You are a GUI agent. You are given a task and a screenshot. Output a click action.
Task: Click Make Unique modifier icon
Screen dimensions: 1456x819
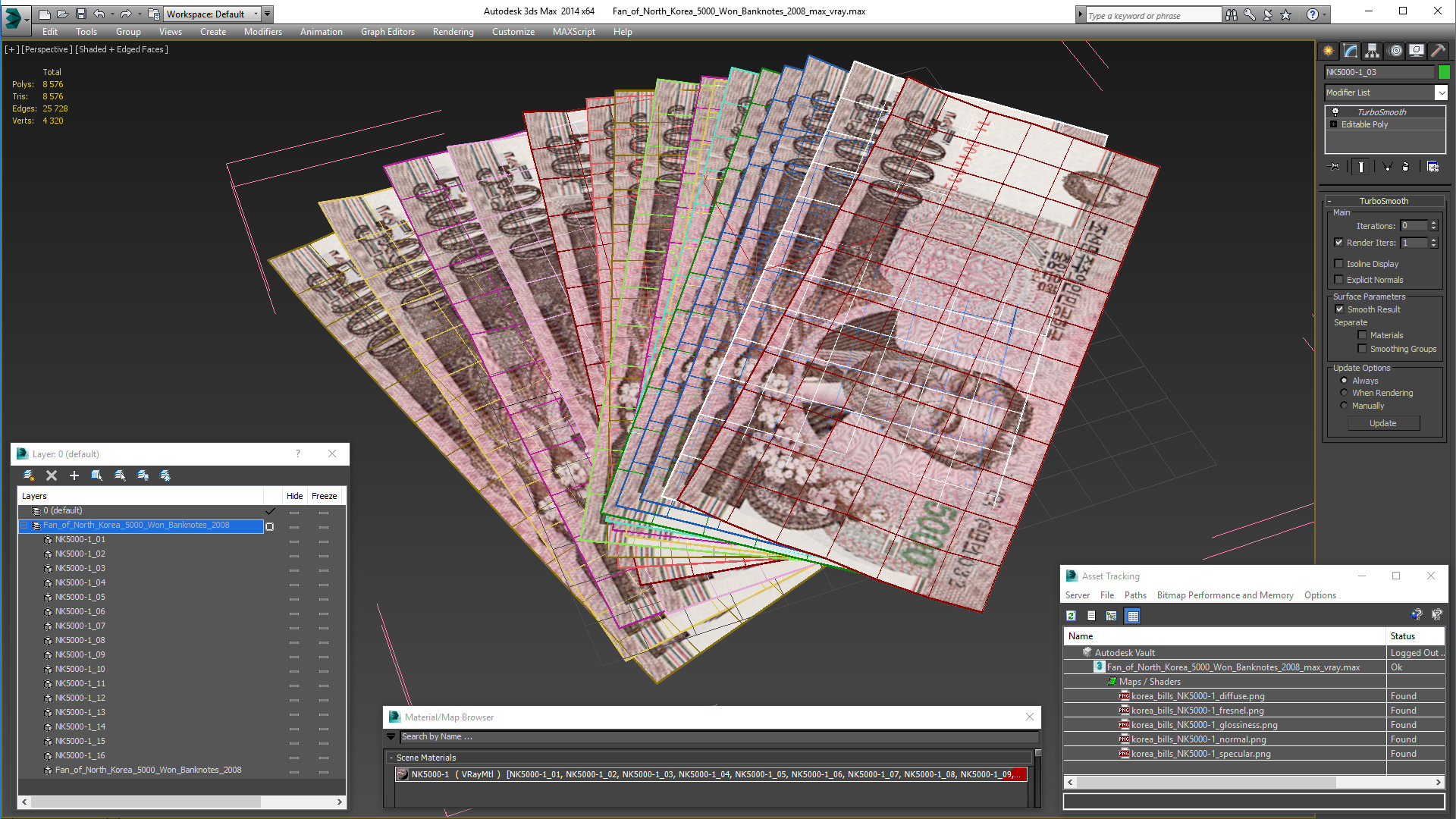(1387, 167)
